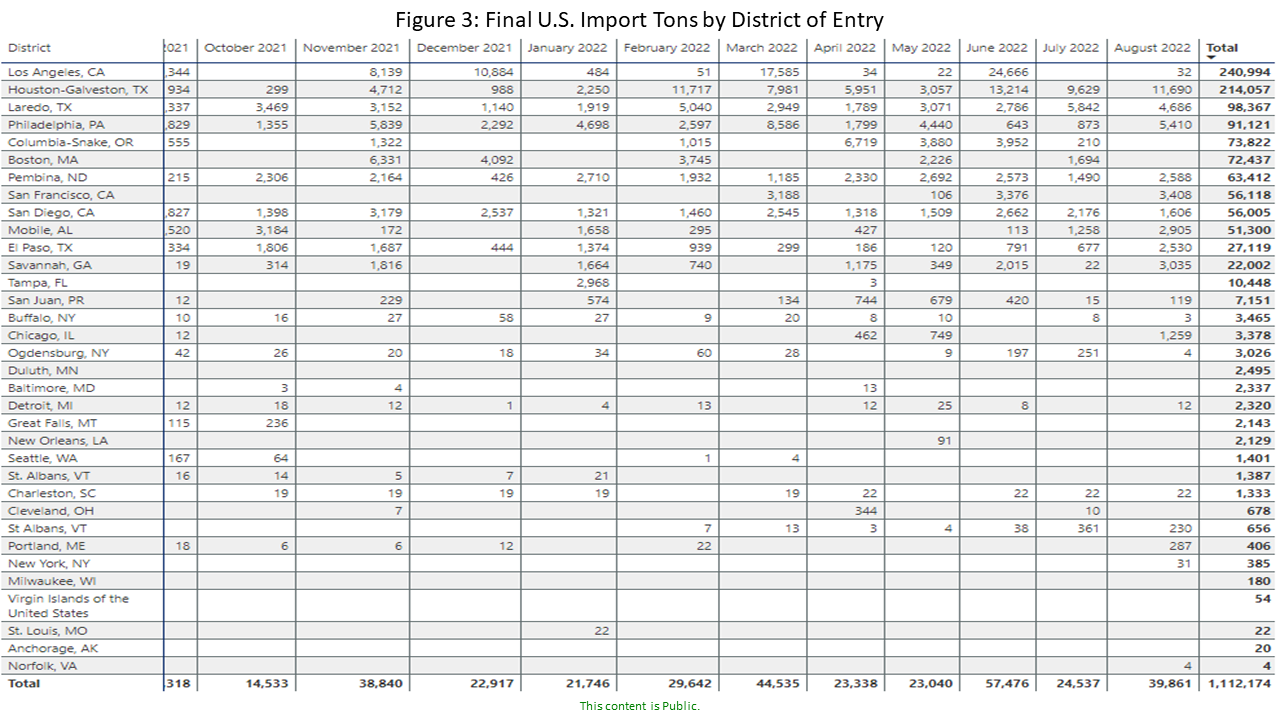Click the Detroit, MI district row
The width and height of the screenshot is (1280, 720).
click(x=39, y=405)
